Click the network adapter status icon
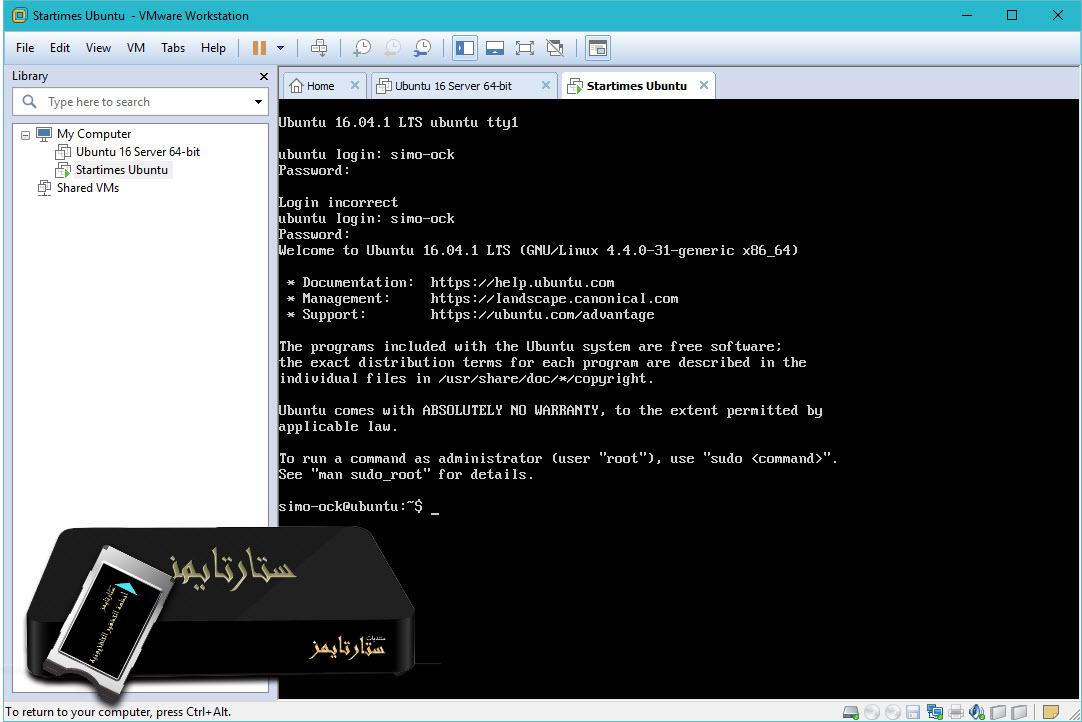Screen dimensions: 1082x722 [x=934, y=713]
